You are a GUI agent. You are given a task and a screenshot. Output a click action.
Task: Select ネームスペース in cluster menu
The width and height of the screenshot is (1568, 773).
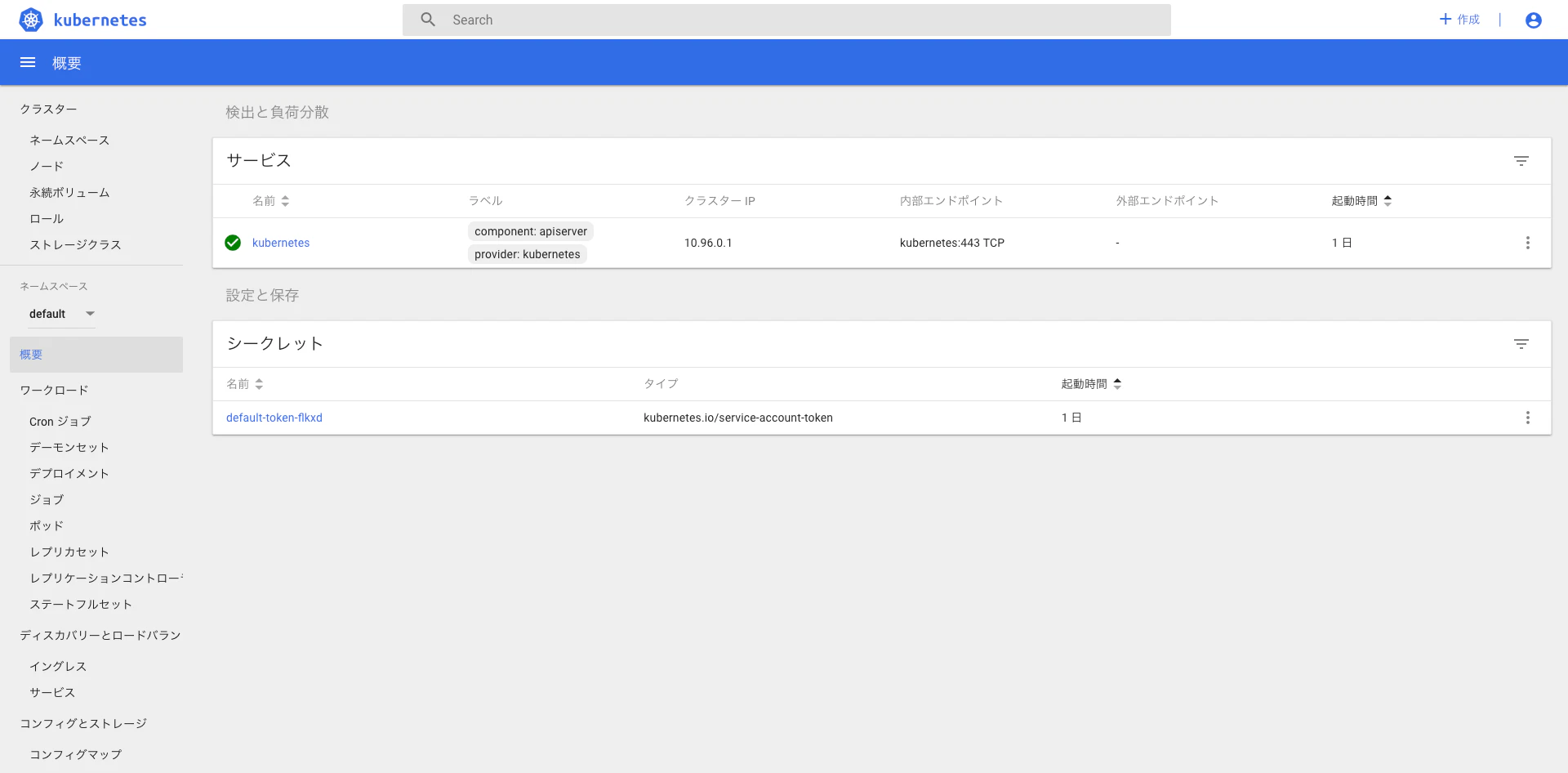69,141
